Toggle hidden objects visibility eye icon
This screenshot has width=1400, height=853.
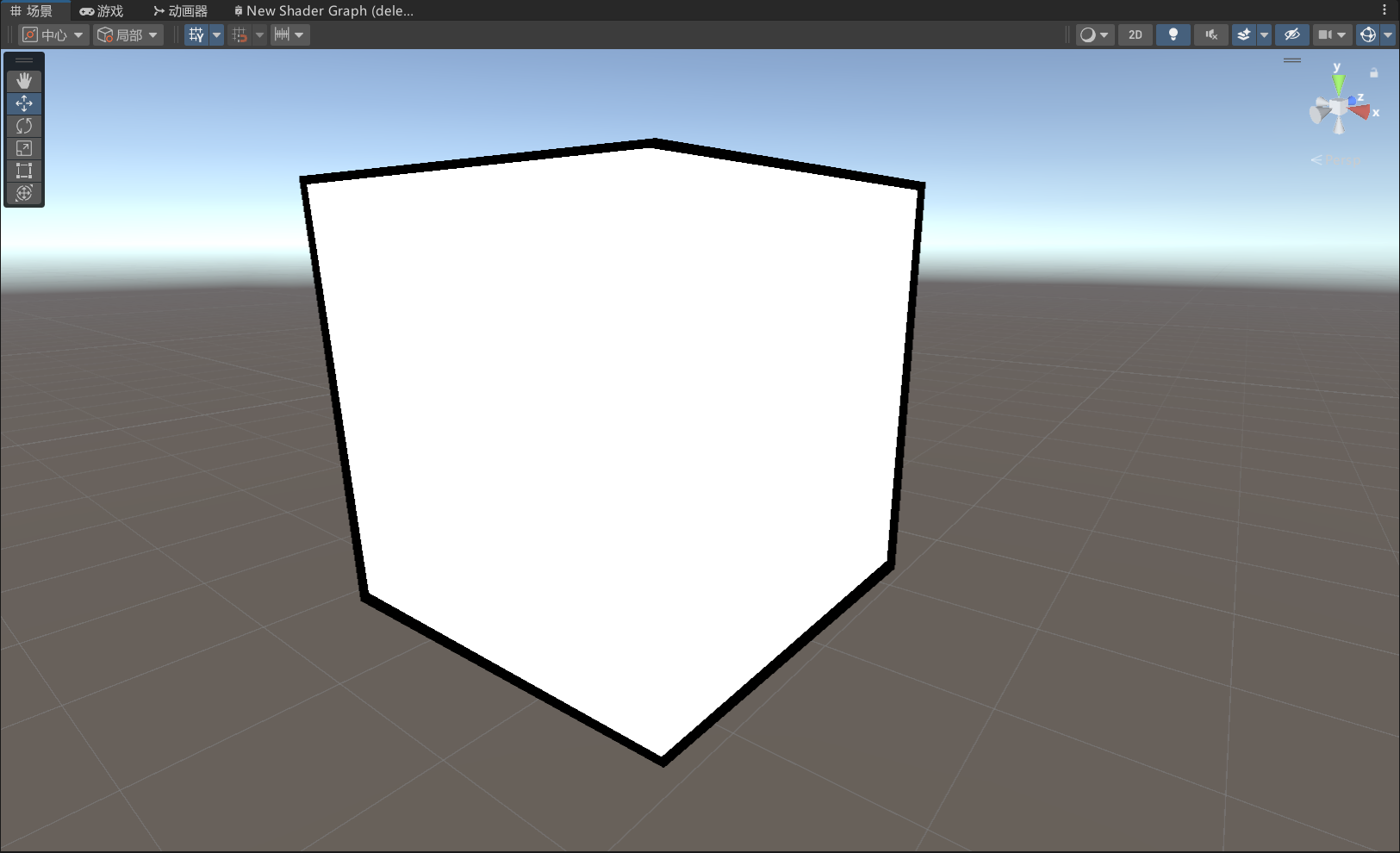coord(1291,34)
